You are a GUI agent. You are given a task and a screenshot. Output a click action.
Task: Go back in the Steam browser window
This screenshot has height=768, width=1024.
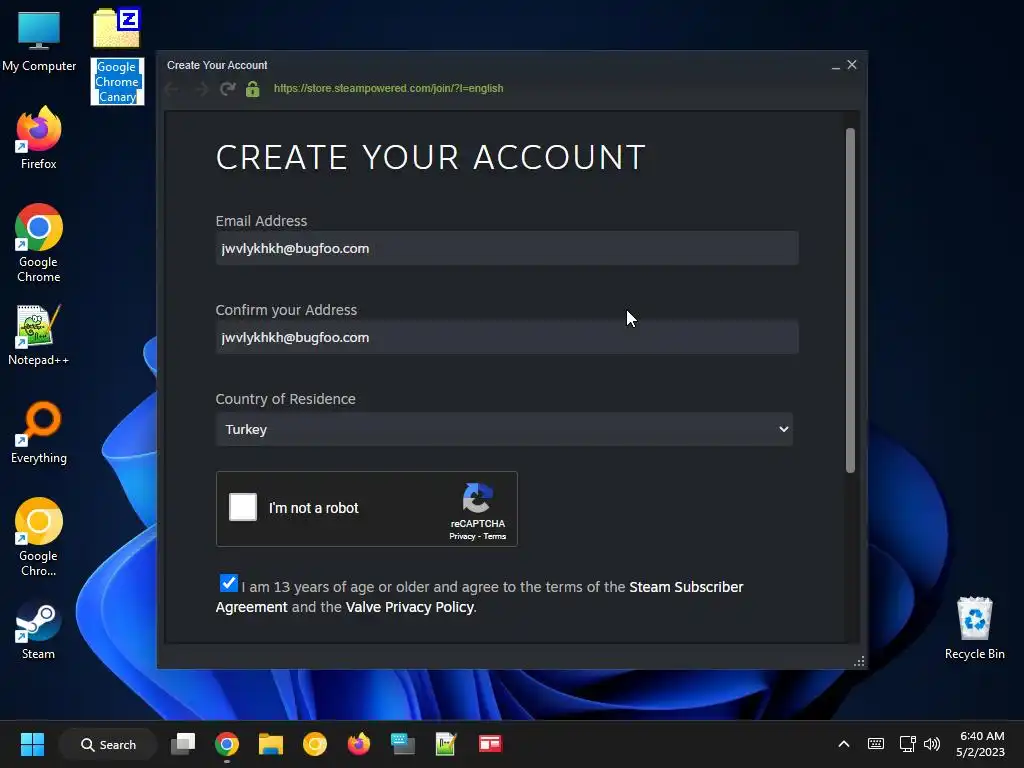[x=172, y=89]
